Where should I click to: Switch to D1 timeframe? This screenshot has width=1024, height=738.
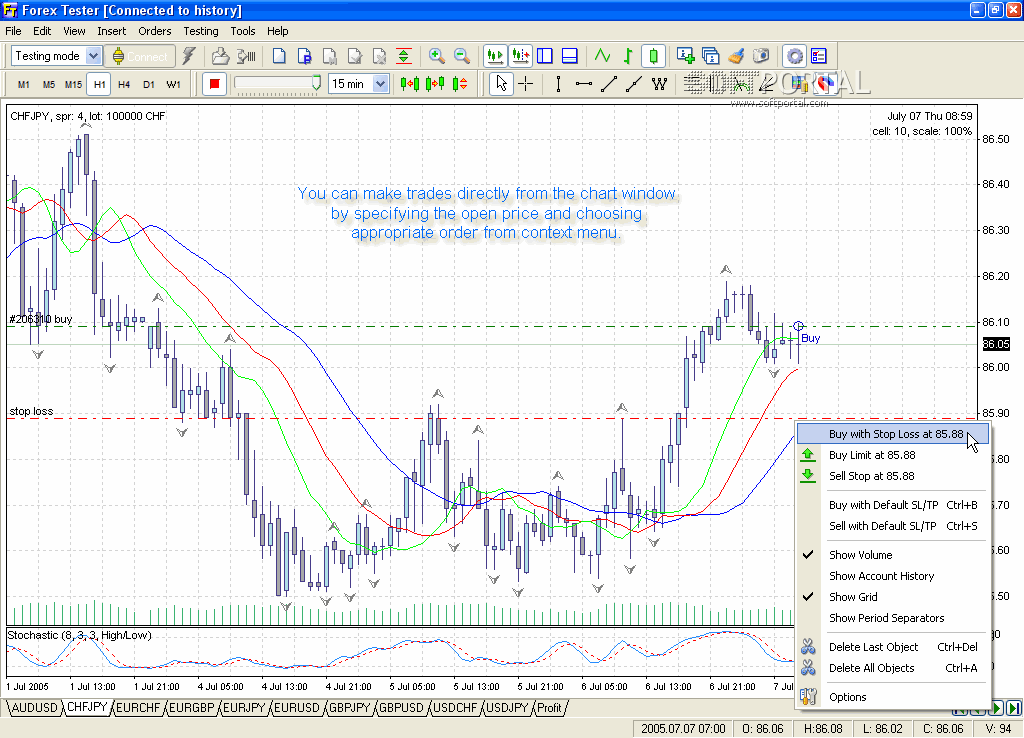pyautogui.click(x=149, y=85)
